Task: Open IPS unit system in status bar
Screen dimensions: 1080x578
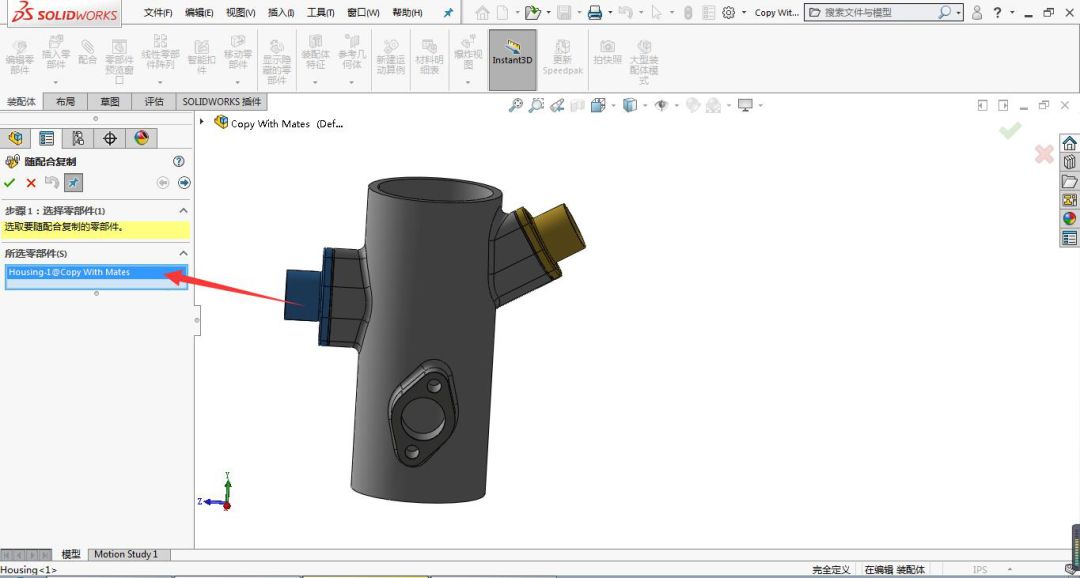Action: (979, 570)
